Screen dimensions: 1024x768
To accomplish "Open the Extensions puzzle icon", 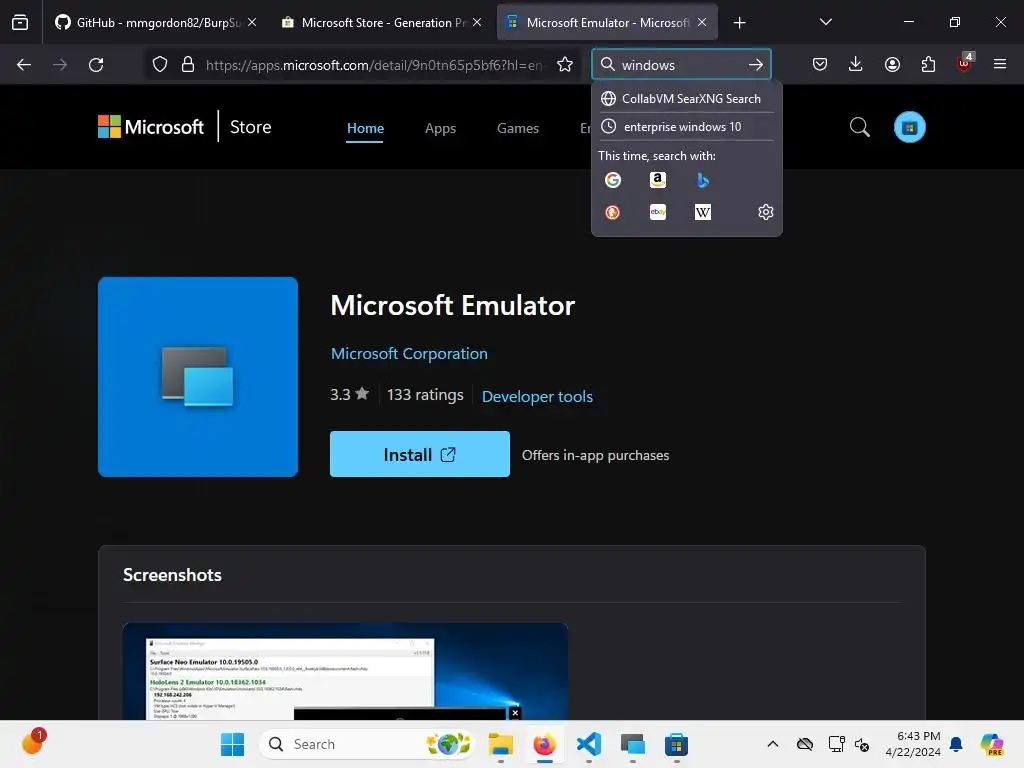I will (x=928, y=65).
